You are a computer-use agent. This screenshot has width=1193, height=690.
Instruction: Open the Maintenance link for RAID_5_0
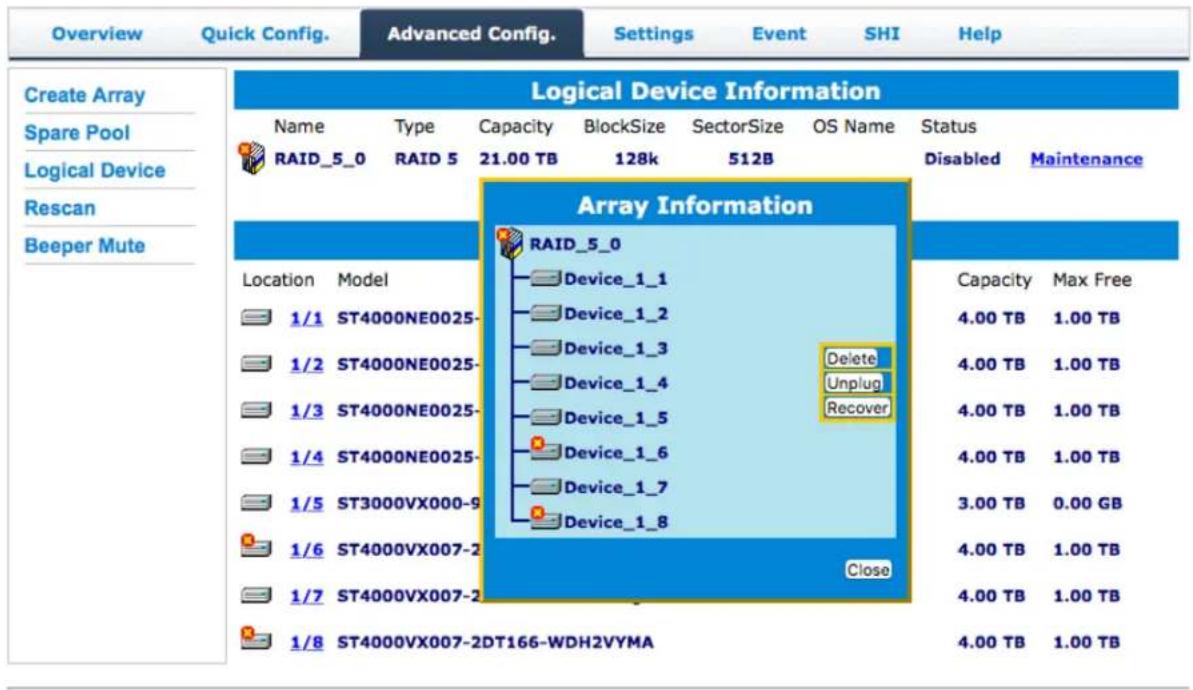tap(1086, 159)
